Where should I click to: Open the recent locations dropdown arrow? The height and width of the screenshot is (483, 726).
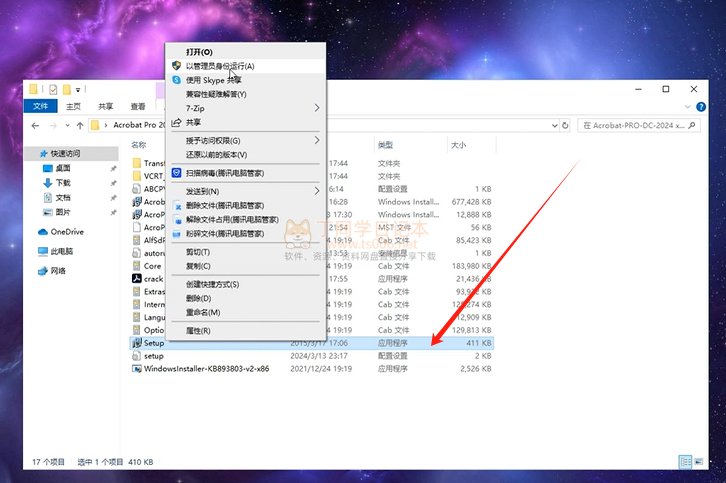pyautogui.click(x=68, y=125)
